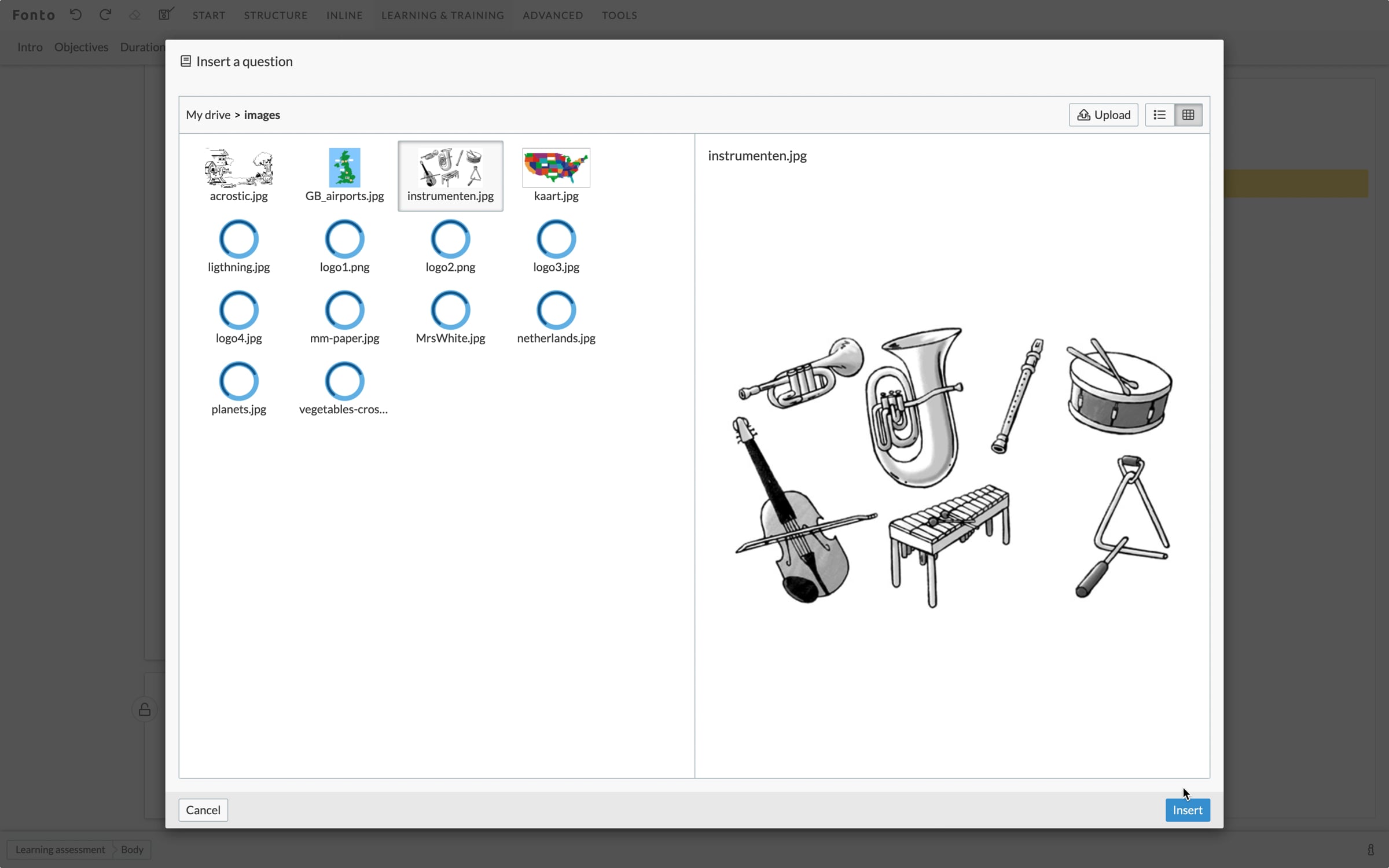Click the redo arrow icon
1389x868 pixels.
(105, 15)
